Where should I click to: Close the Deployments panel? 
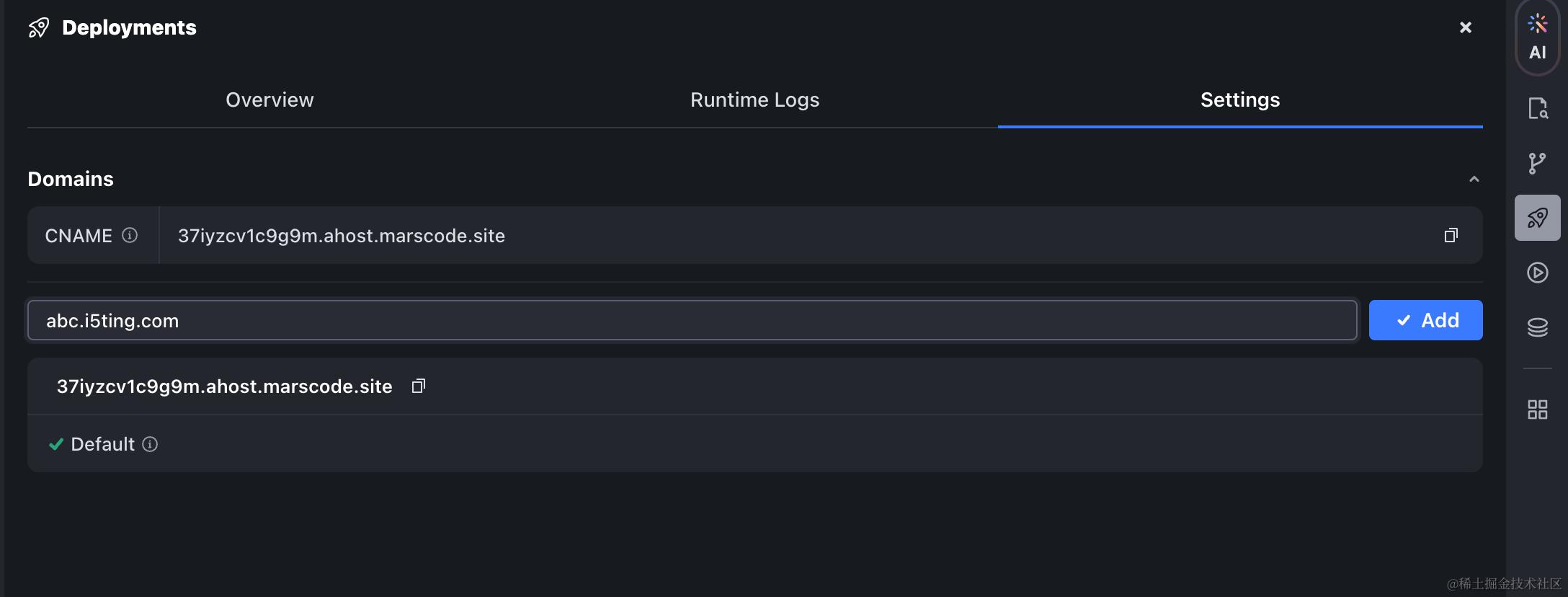click(x=1465, y=27)
